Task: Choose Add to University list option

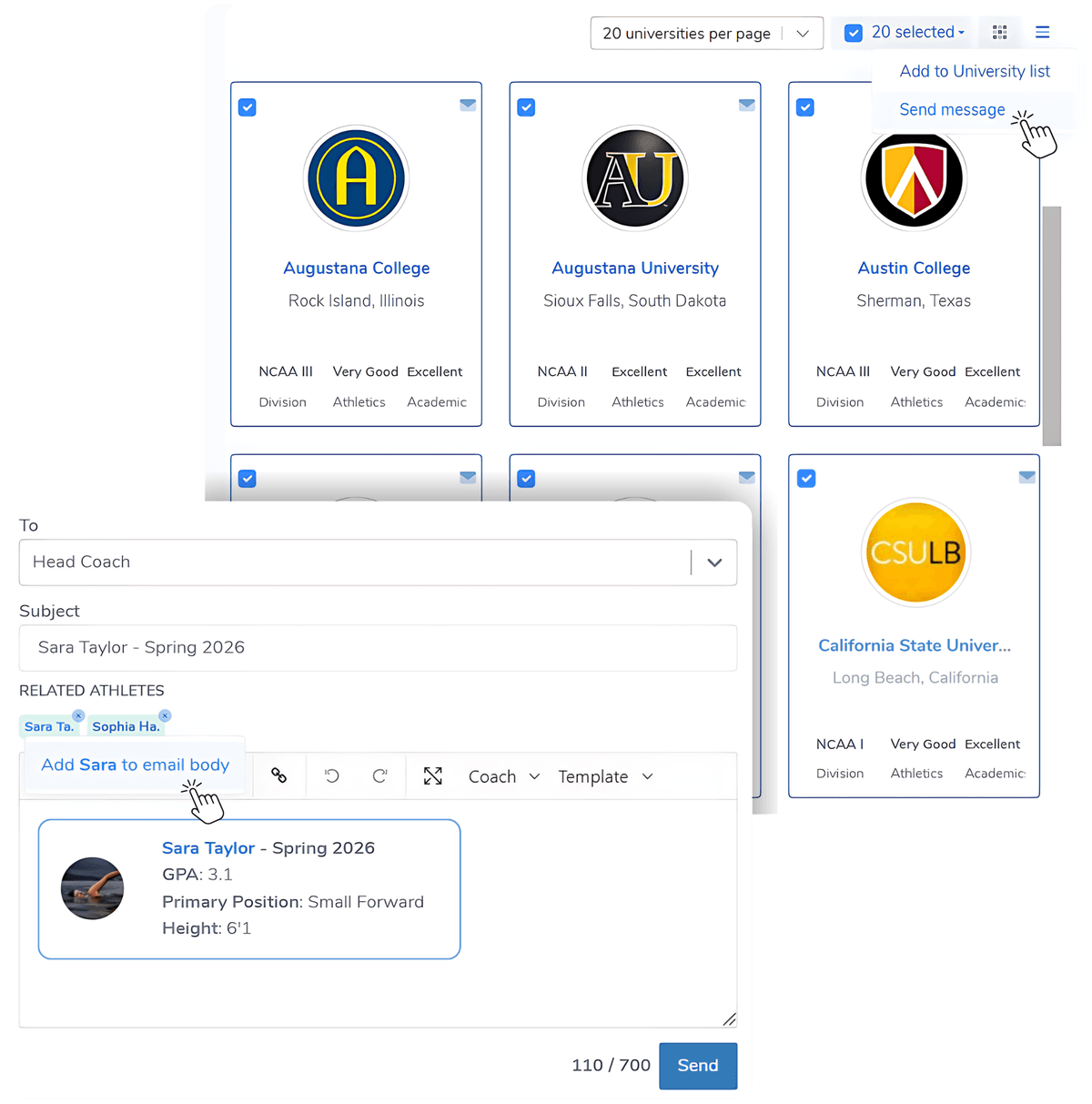Action: [x=974, y=72]
